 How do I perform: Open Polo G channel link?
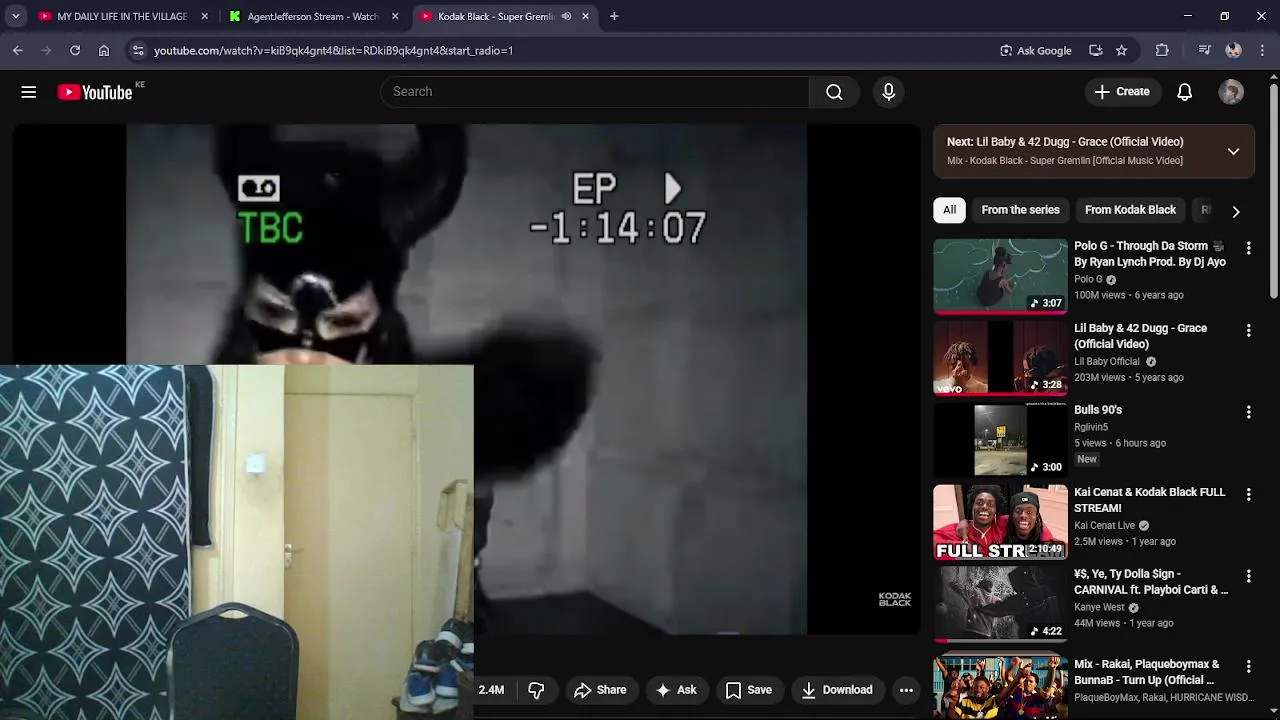tap(1088, 280)
